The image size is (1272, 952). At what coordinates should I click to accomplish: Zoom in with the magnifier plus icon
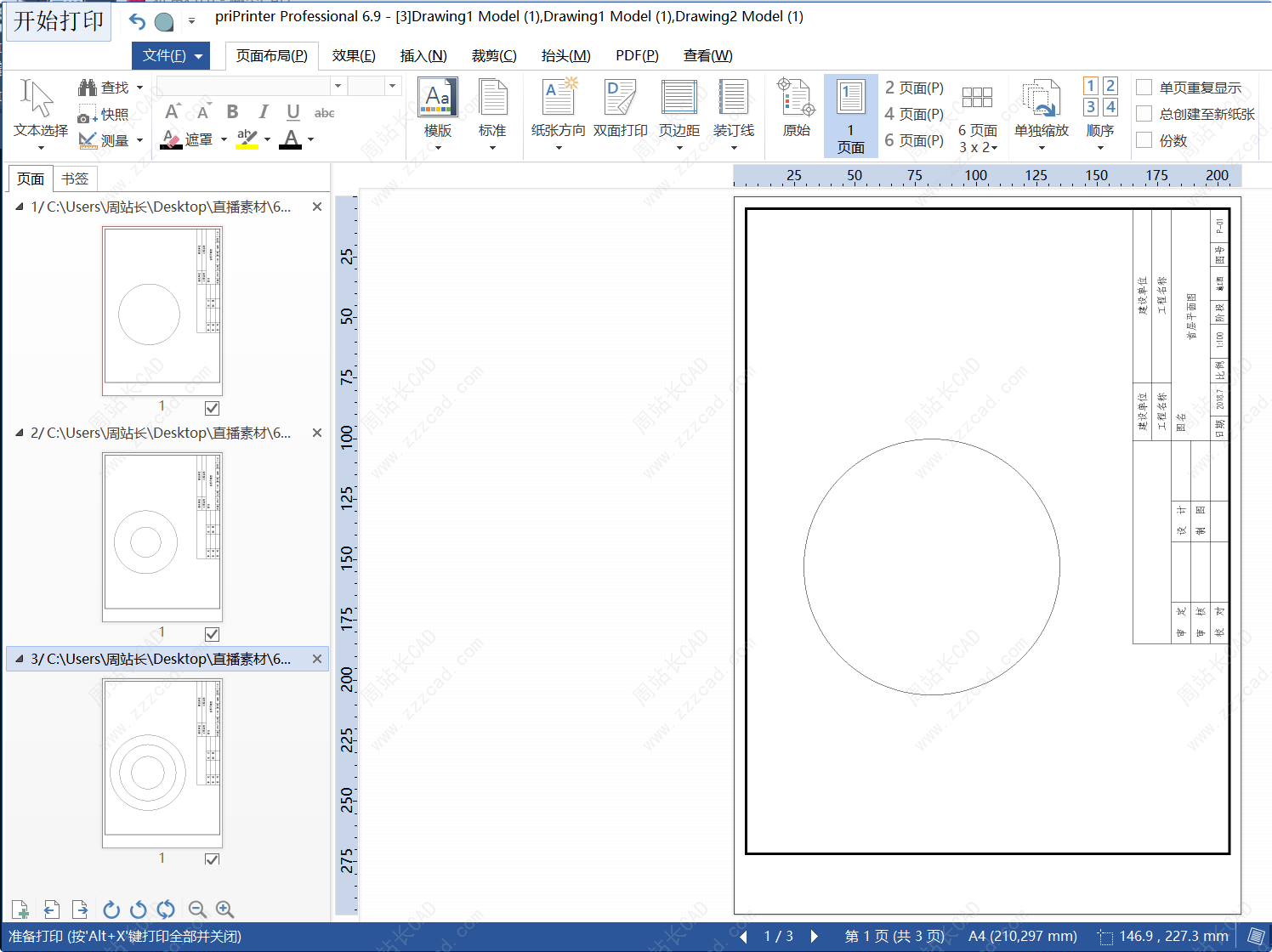(224, 909)
